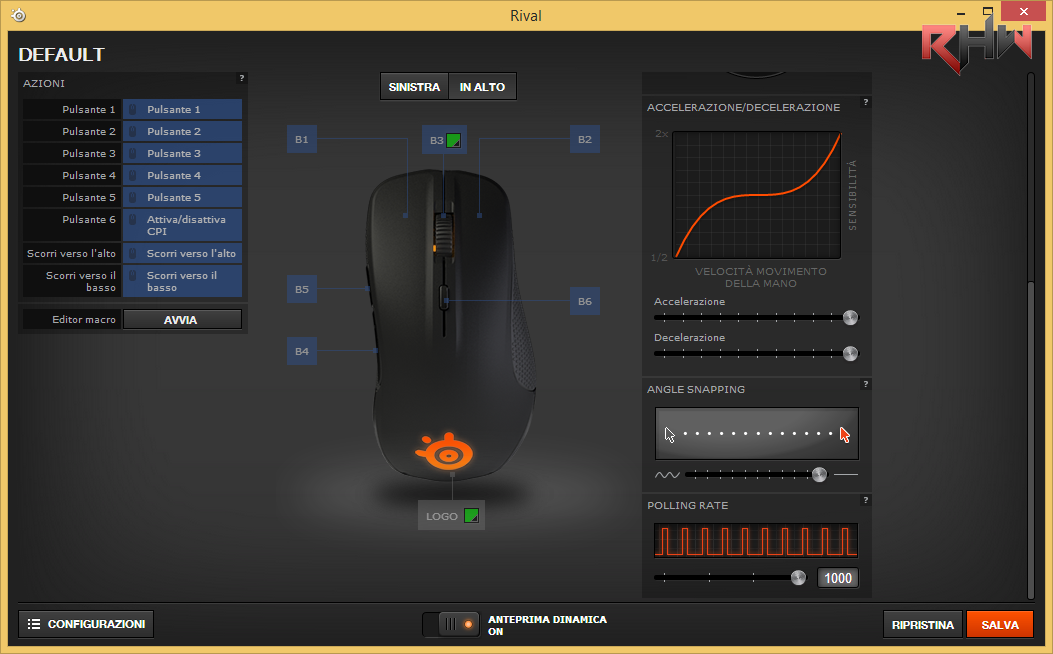Screen dimensions: 1053x654
Task: Save settings with SALVA button
Action: [1000, 624]
